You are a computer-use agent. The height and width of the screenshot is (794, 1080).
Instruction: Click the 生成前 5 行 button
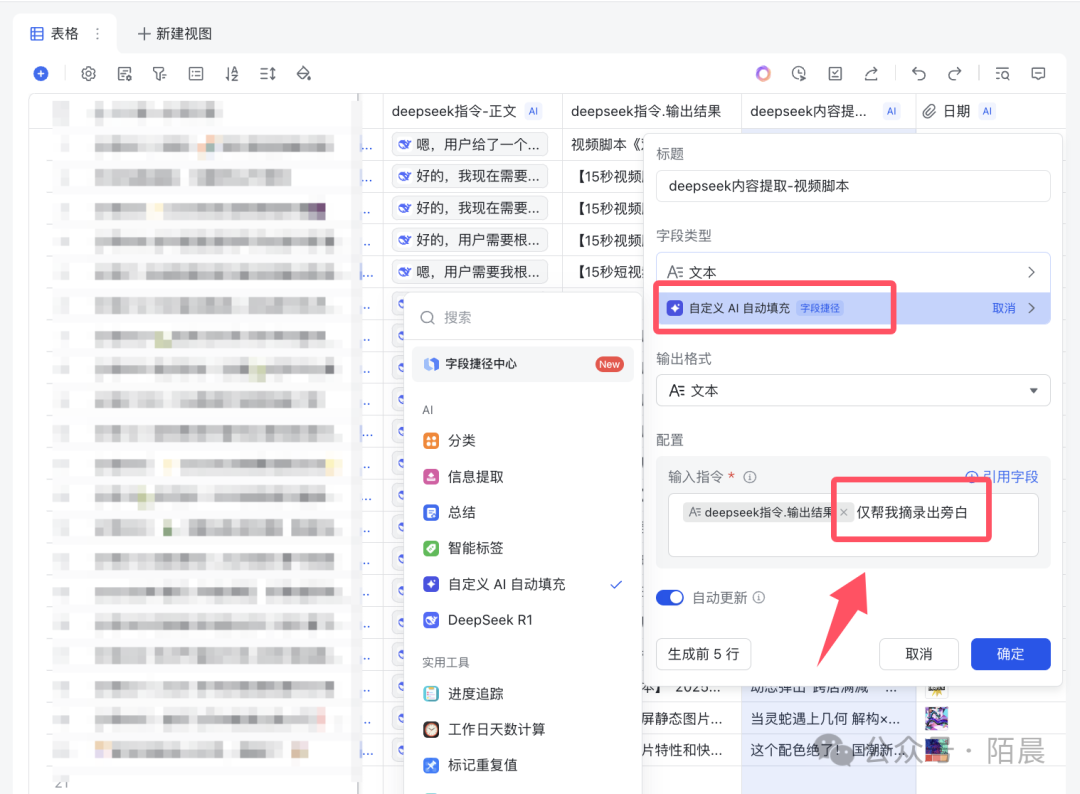click(703, 654)
